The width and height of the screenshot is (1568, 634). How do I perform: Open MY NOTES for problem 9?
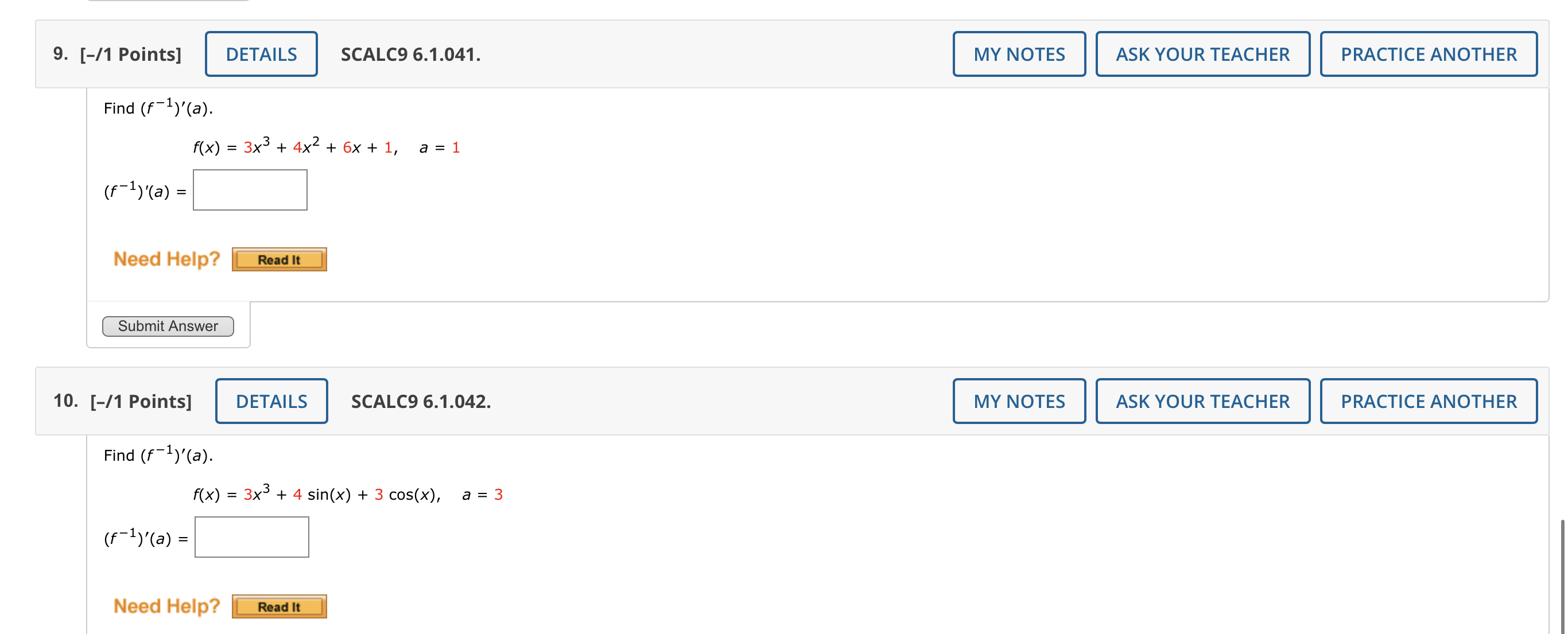(x=1019, y=54)
